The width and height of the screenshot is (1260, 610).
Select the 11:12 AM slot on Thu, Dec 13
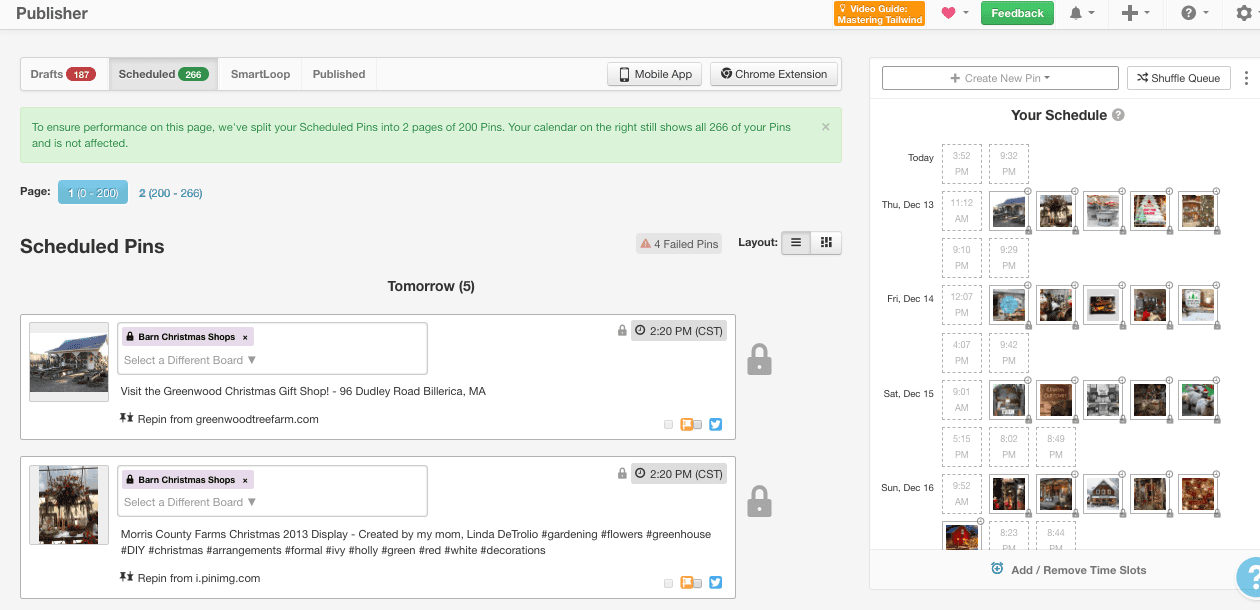click(x=961, y=211)
